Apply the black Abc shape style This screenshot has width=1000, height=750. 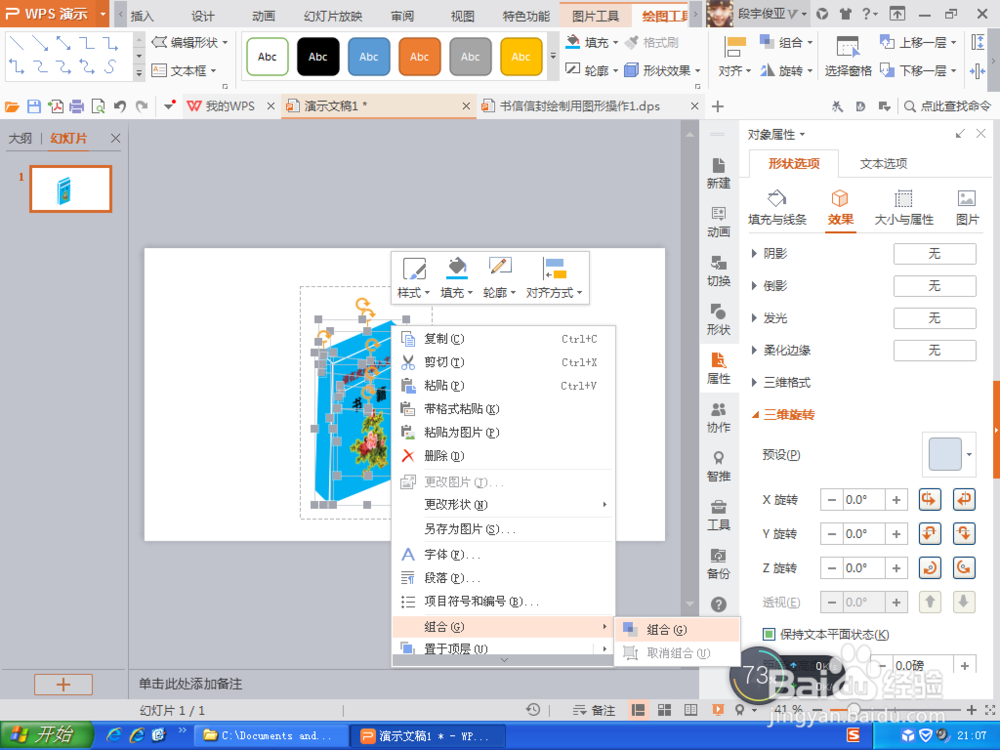[x=318, y=57]
